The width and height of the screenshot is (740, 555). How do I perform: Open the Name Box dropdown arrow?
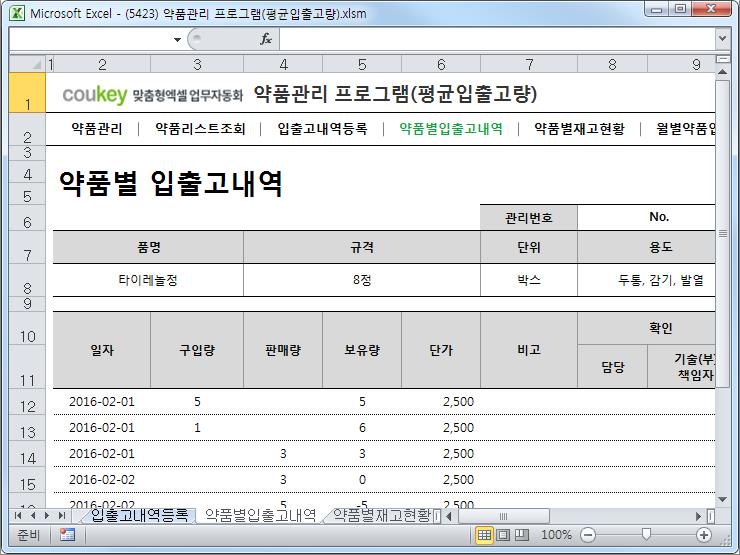177,39
